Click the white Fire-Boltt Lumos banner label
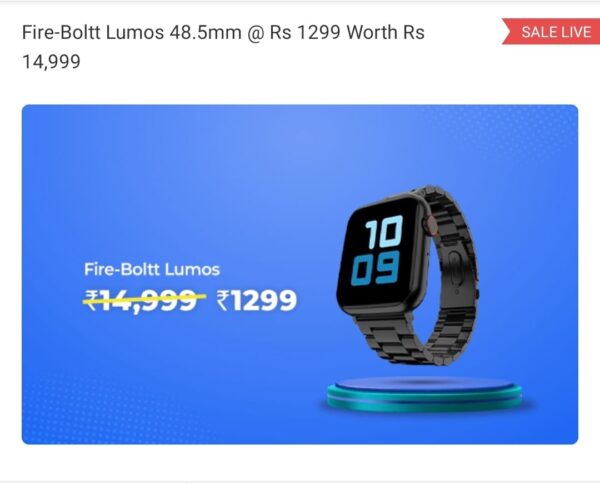The image size is (600, 484). pyautogui.click(x=152, y=269)
